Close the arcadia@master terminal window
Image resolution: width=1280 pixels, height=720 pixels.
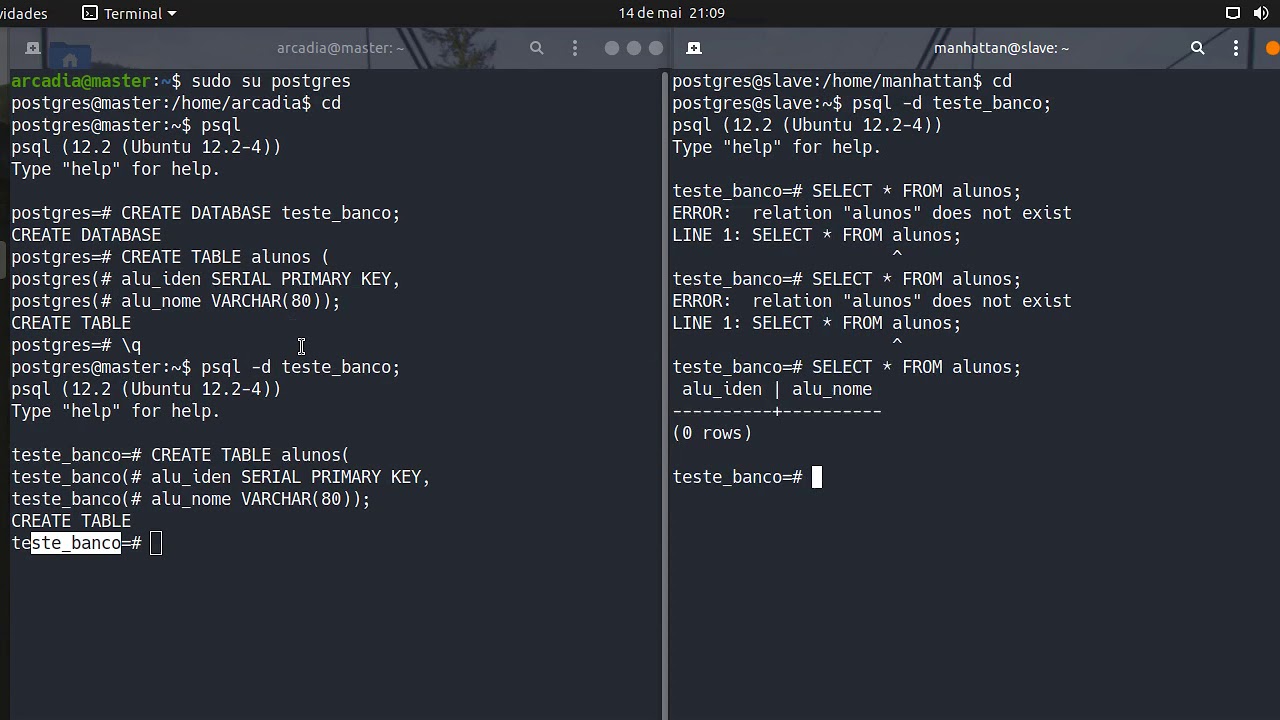656,48
